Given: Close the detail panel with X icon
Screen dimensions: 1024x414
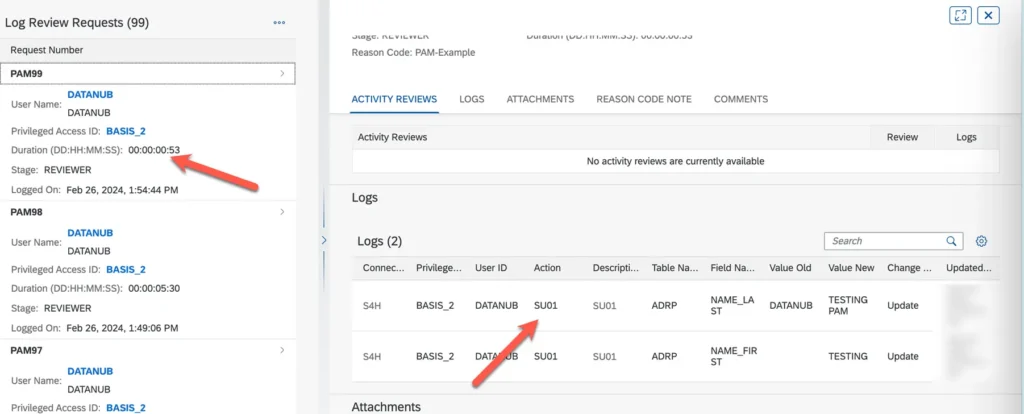Looking at the screenshot, I should [988, 15].
